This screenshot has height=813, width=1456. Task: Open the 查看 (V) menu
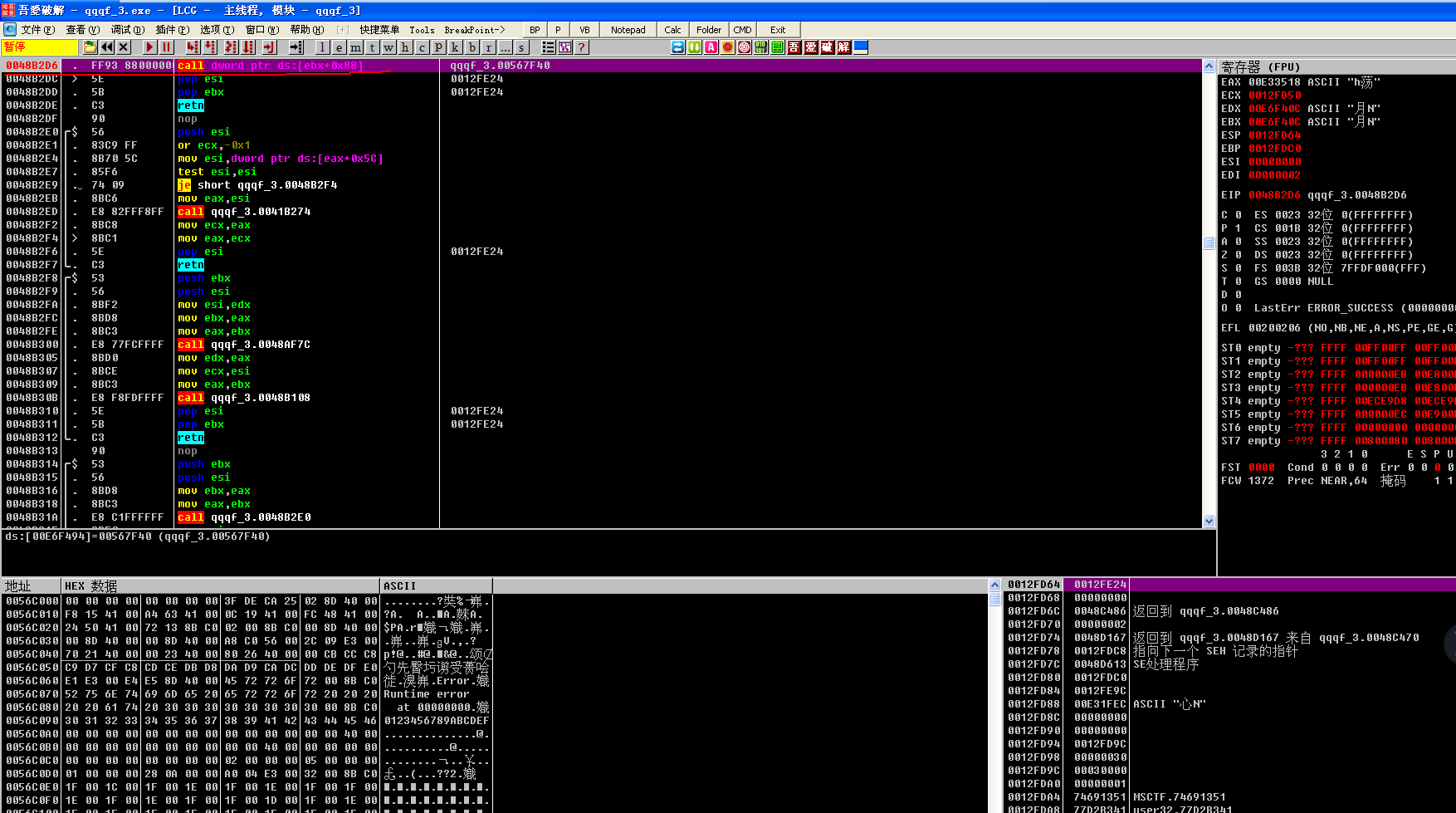pyautogui.click(x=82, y=30)
